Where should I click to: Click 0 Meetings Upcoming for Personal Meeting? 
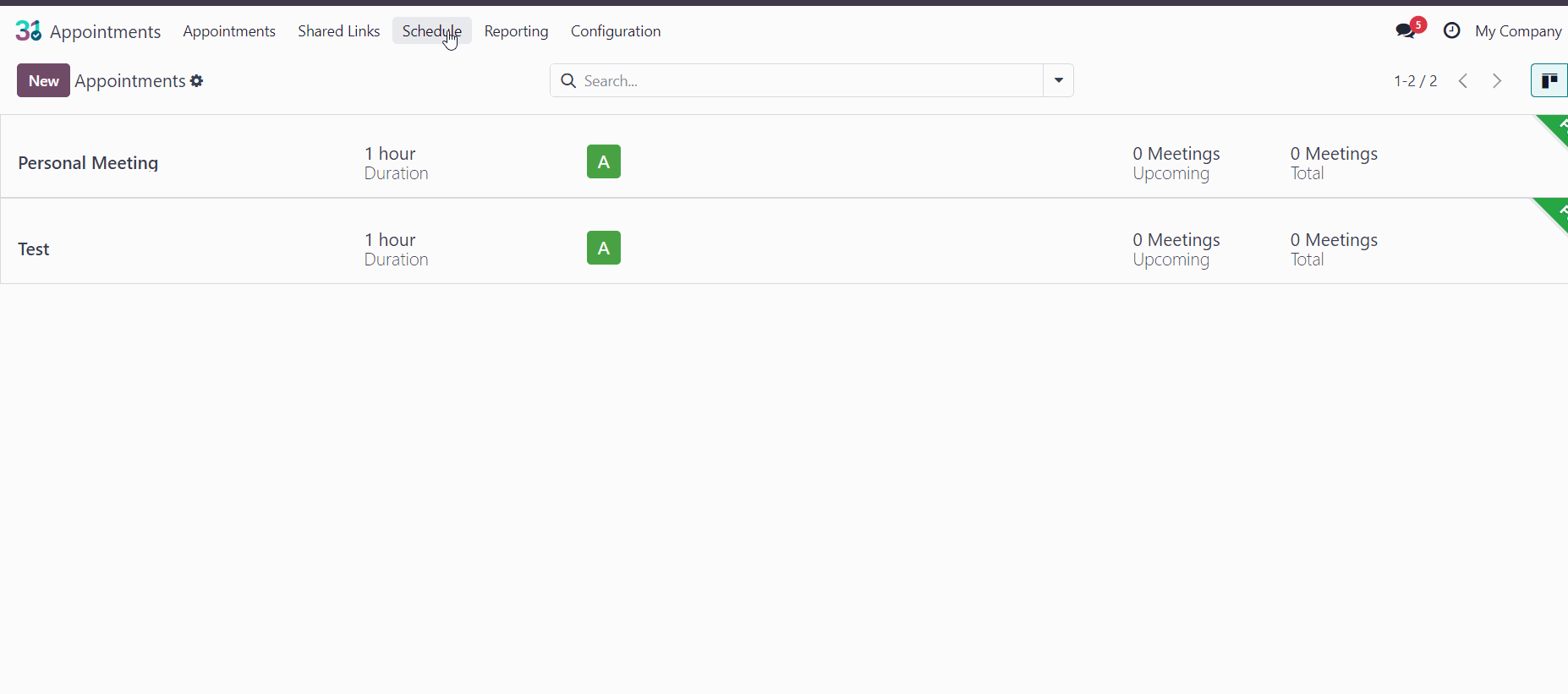click(x=1176, y=163)
